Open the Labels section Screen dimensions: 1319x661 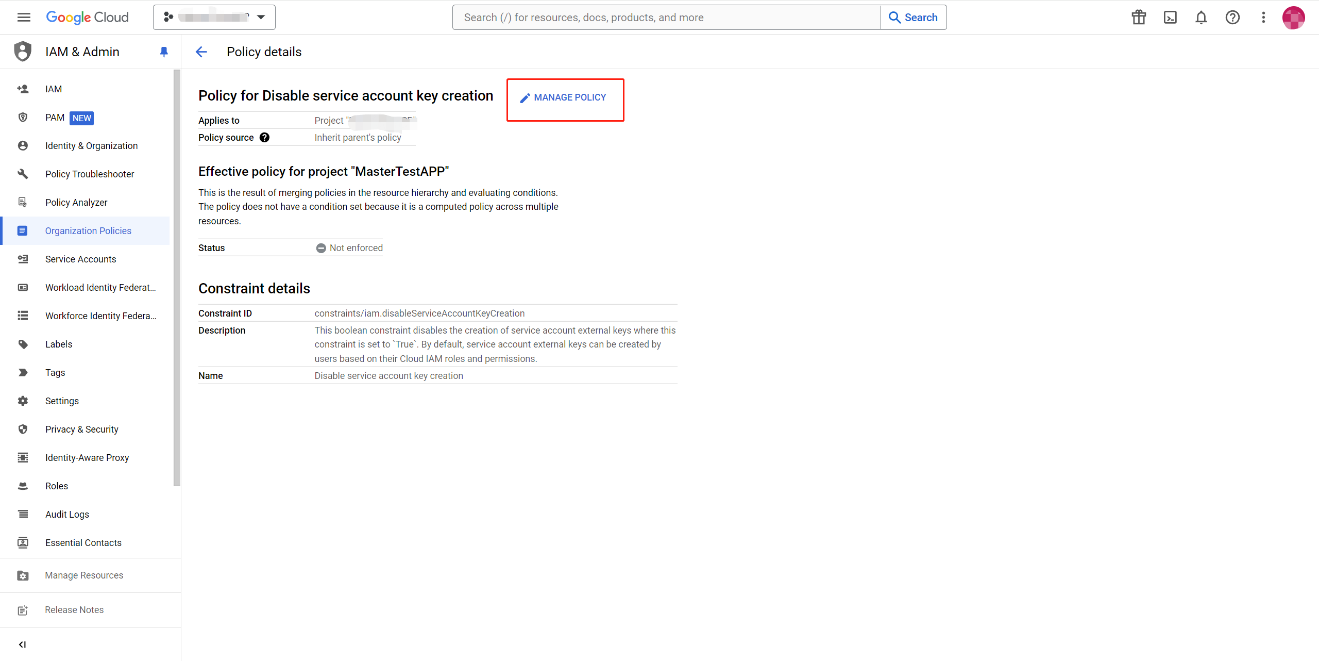[57, 344]
